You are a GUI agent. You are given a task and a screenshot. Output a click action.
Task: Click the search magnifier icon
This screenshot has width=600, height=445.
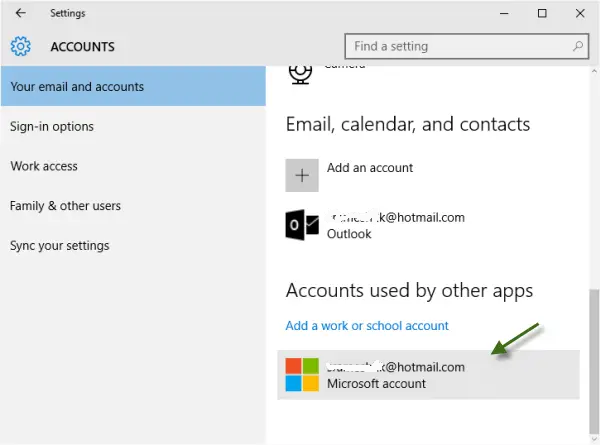(x=578, y=46)
